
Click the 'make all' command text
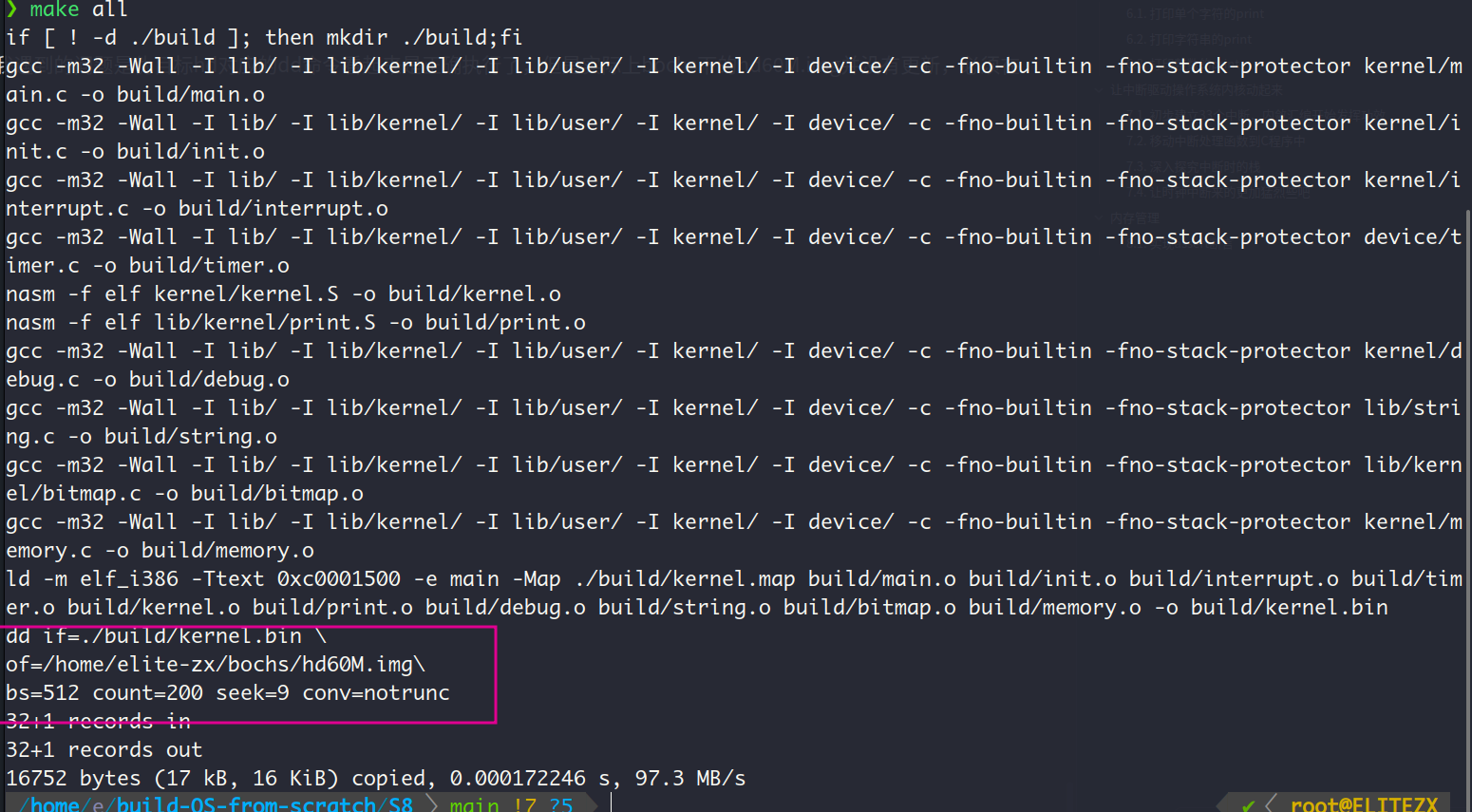pyautogui.click(x=79, y=9)
